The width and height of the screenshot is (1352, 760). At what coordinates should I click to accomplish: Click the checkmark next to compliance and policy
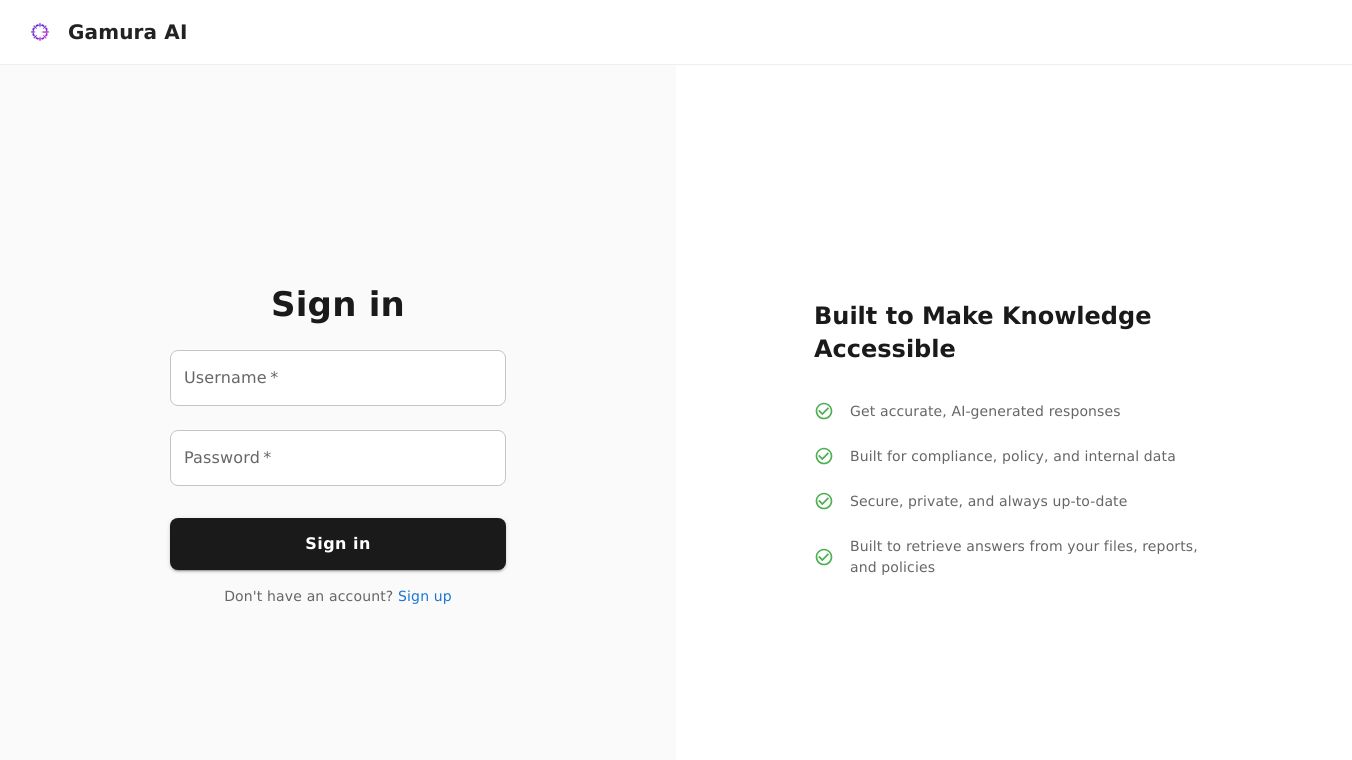pyautogui.click(x=824, y=456)
